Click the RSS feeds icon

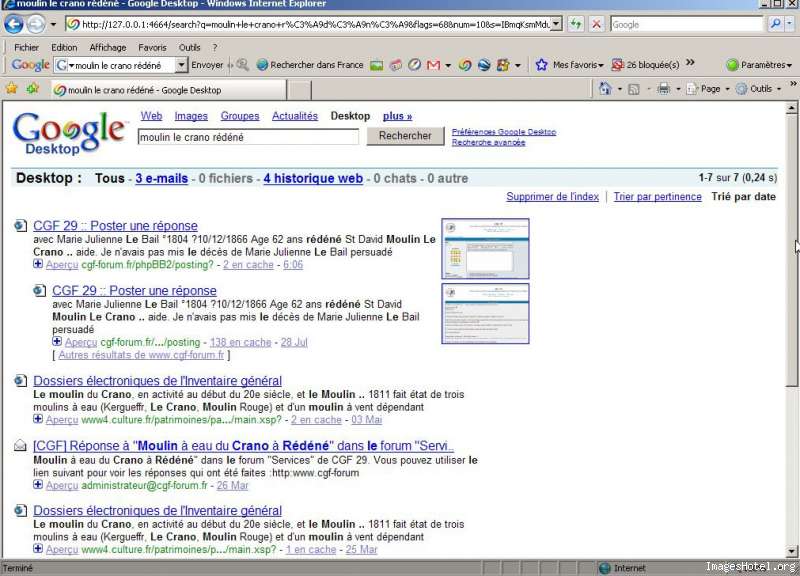(x=634, y=89)
